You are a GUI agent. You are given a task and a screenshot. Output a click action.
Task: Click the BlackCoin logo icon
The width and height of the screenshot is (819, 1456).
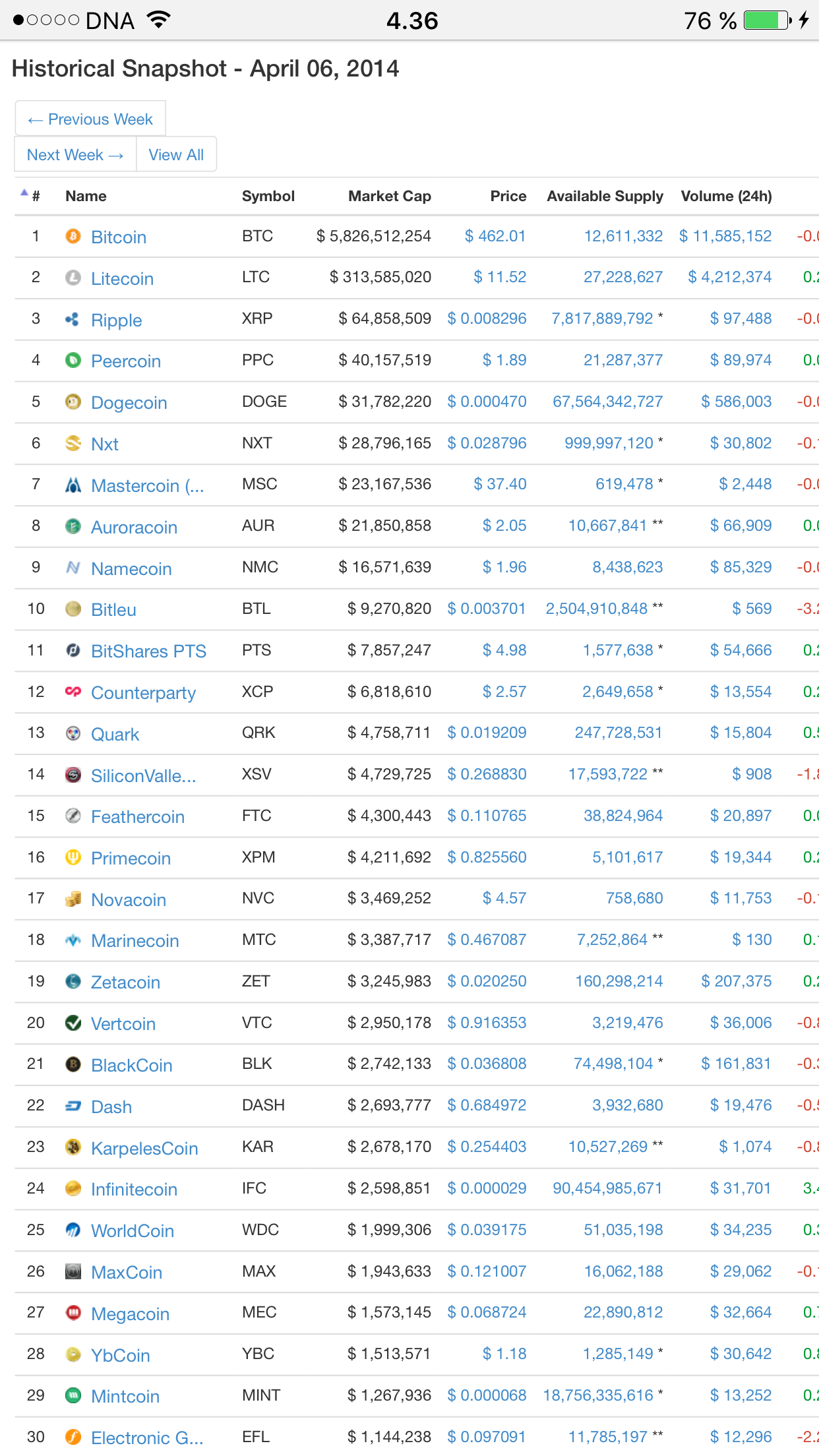[73, 1064]
